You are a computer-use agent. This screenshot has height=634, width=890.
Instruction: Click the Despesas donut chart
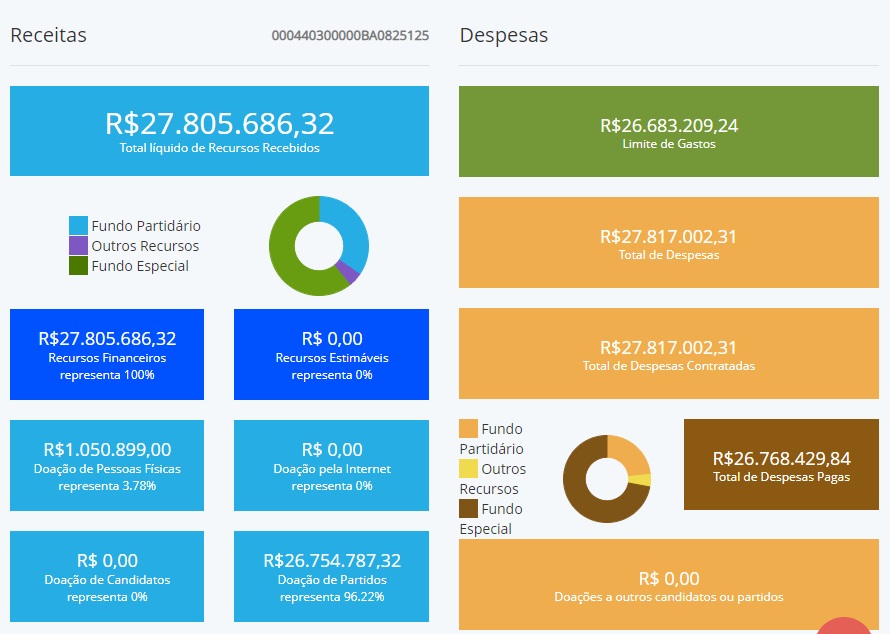click(x=606, y=478)
